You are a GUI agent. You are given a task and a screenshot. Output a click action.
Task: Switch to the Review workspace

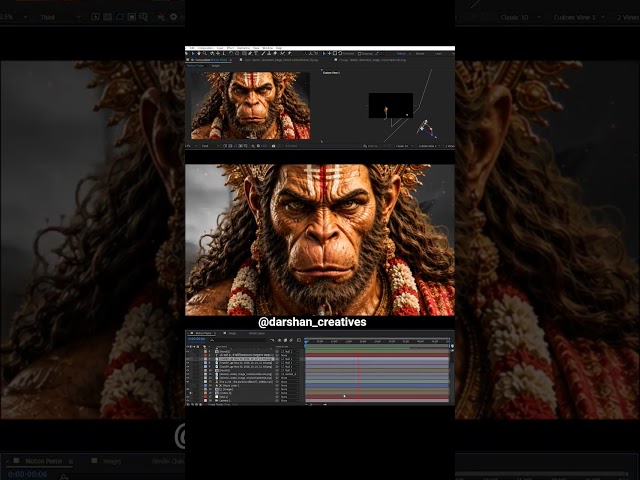tap(420, 53)
